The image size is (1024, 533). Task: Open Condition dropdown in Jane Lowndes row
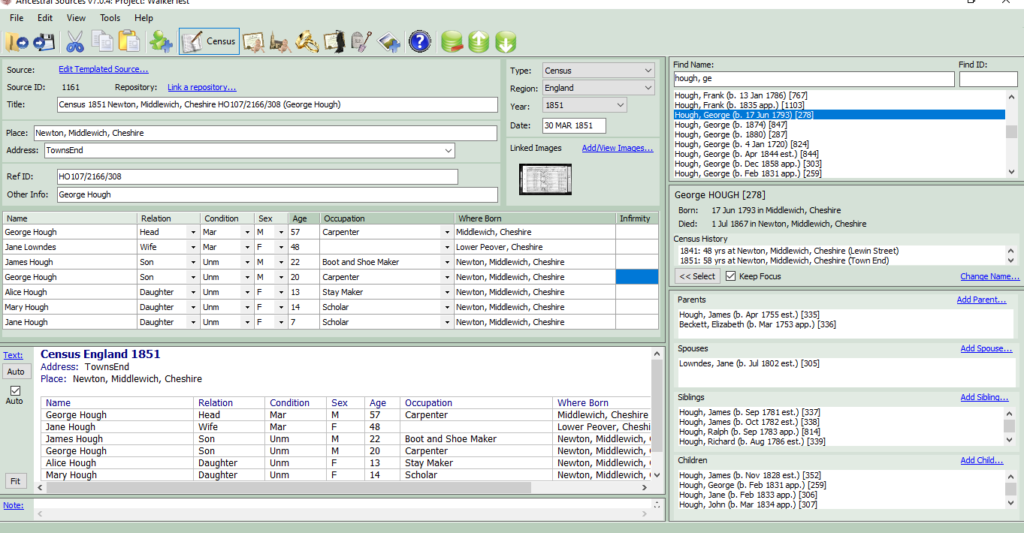coord(247,248)
